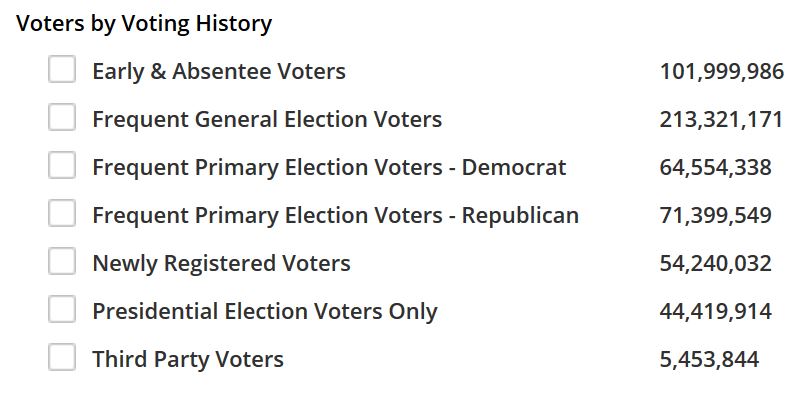Viewport: 797px width, 393px height.
Task: Click the Presidential Election Voters Only label
Action: pos(265,312)
